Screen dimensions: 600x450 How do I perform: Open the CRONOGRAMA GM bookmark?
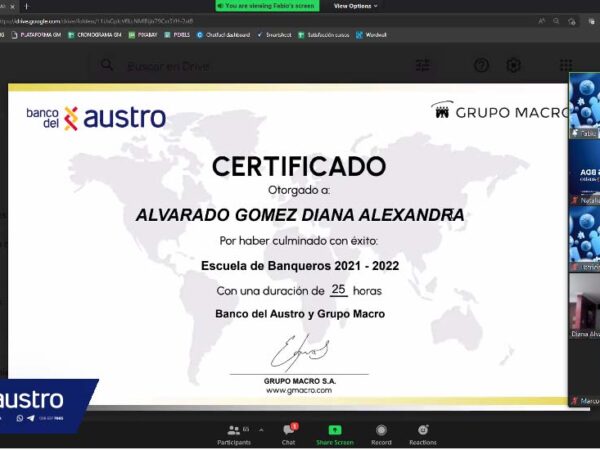tap(95, 35)
